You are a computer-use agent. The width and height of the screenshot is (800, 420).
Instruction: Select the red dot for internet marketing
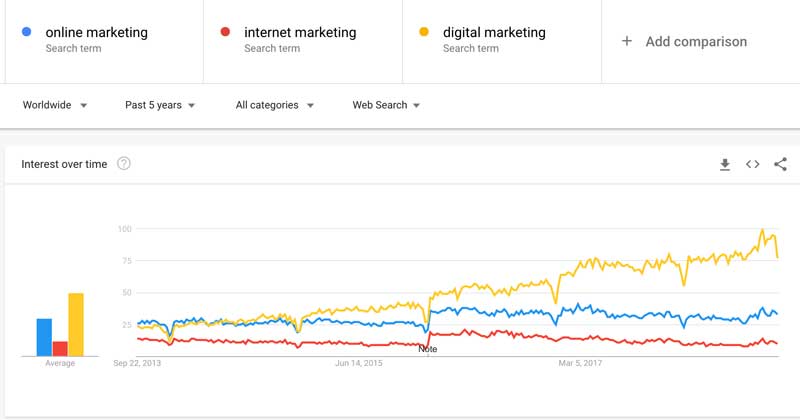click(225, 32)
